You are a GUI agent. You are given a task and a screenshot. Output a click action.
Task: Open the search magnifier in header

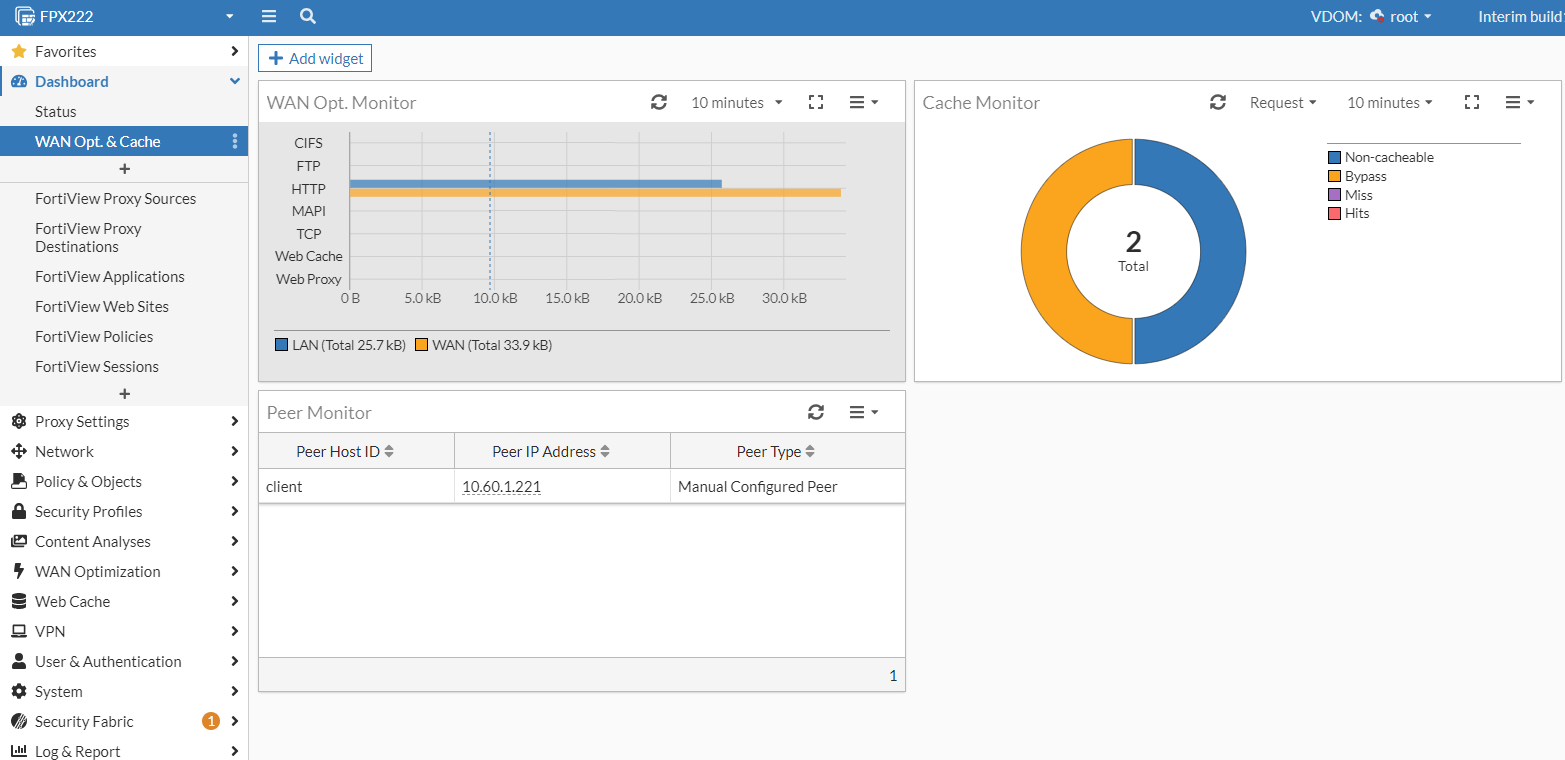tap(308, 16)
